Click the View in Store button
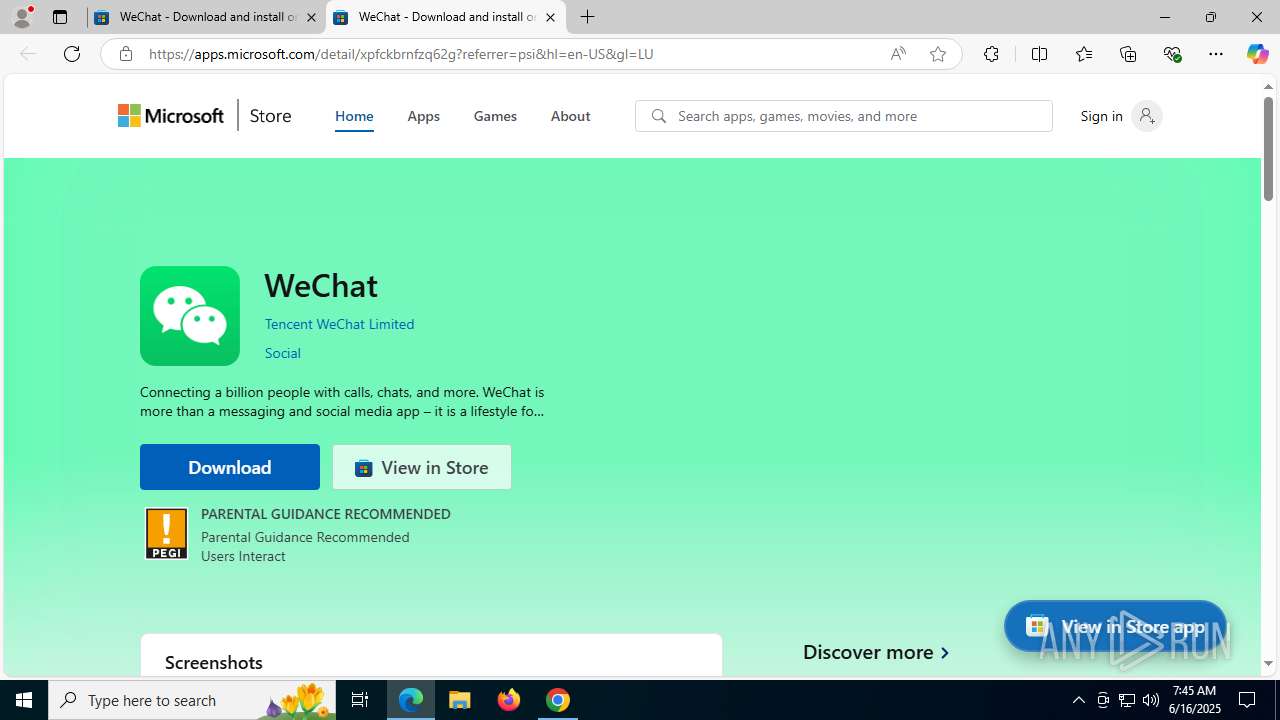The image size is (1280, 720). pyautogui.click(x=422, y=467)
